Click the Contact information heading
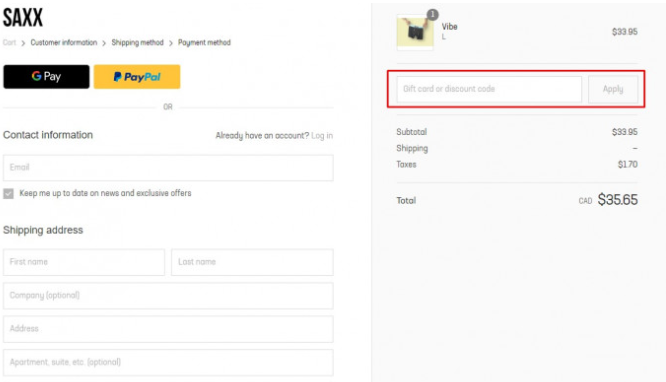The height and width of the screenshot is (382, 666). click(48, 135)
